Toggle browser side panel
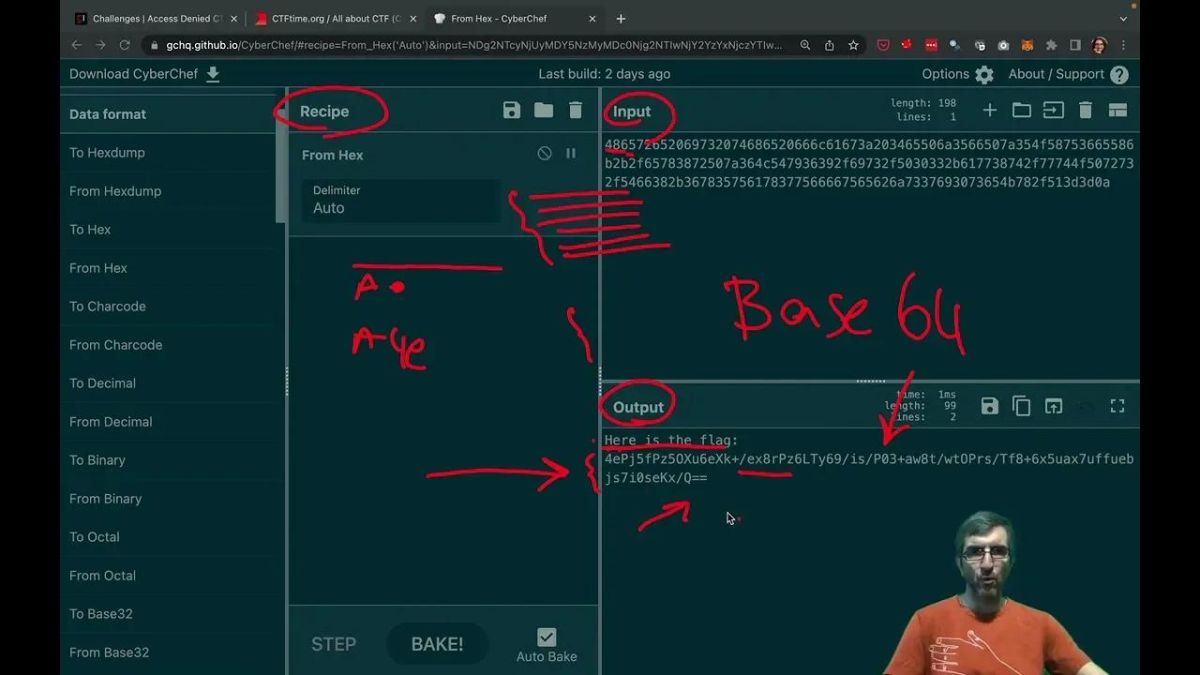 [x=1075, y=45]
